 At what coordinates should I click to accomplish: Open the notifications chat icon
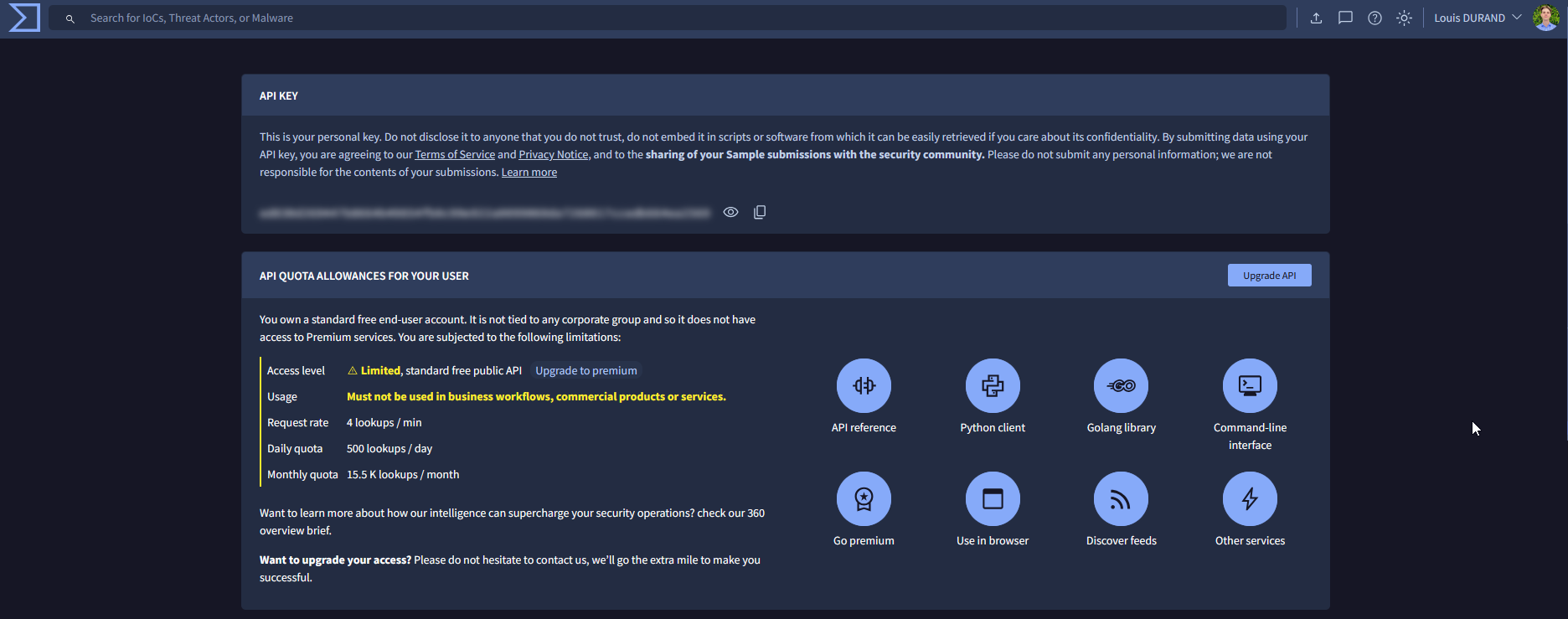(1345, 18)
